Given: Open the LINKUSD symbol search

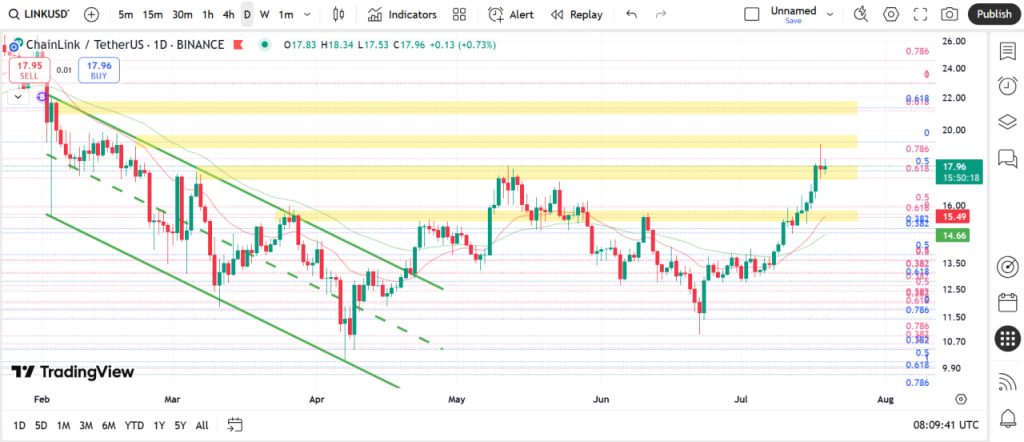Looking at the screenshot, I should pyautogui.click(x=39, y=14).
